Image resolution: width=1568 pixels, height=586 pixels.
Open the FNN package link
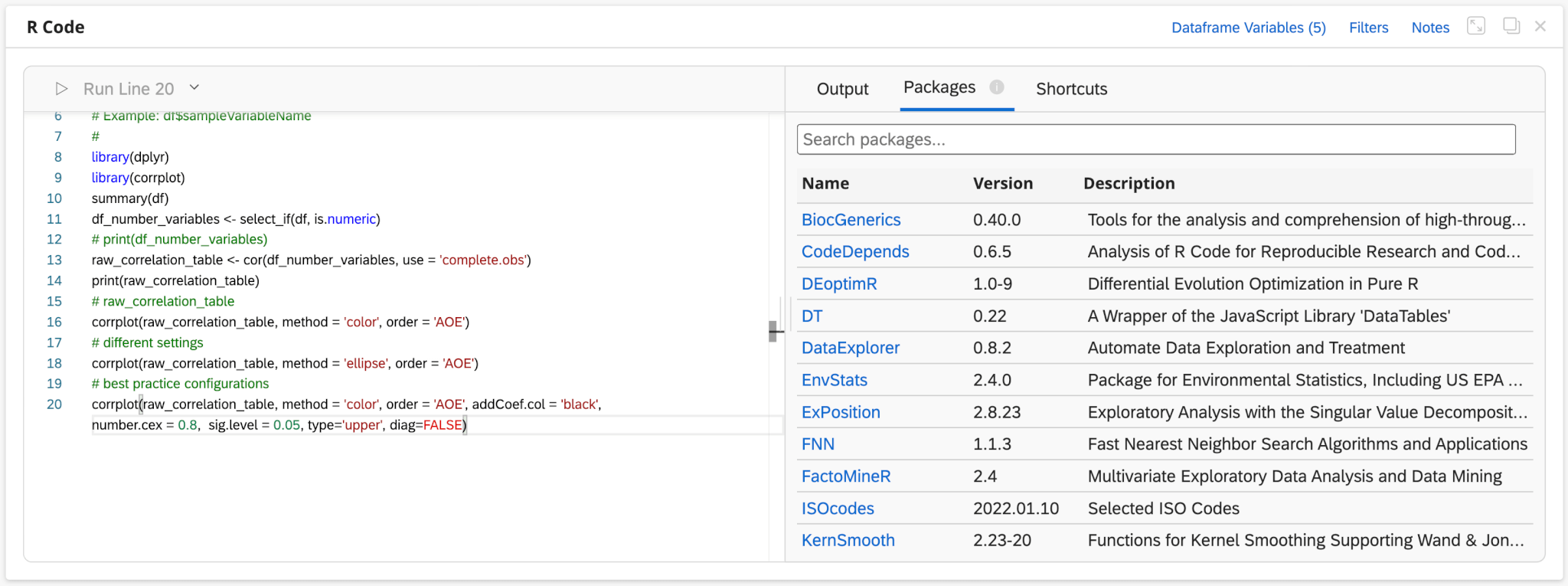click(x=818, y=444)
